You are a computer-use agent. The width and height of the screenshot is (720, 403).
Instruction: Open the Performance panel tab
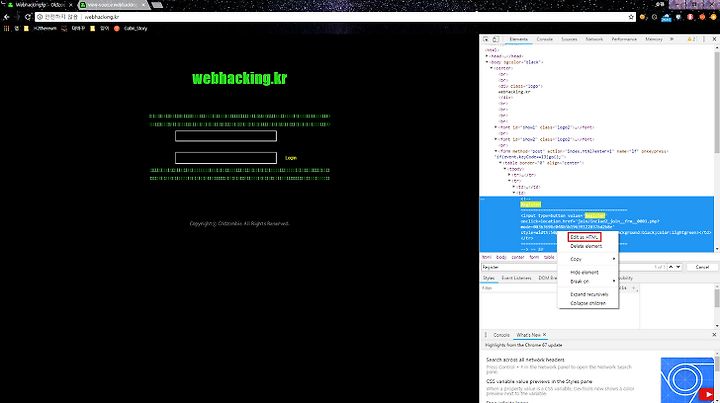pos(624,39)
